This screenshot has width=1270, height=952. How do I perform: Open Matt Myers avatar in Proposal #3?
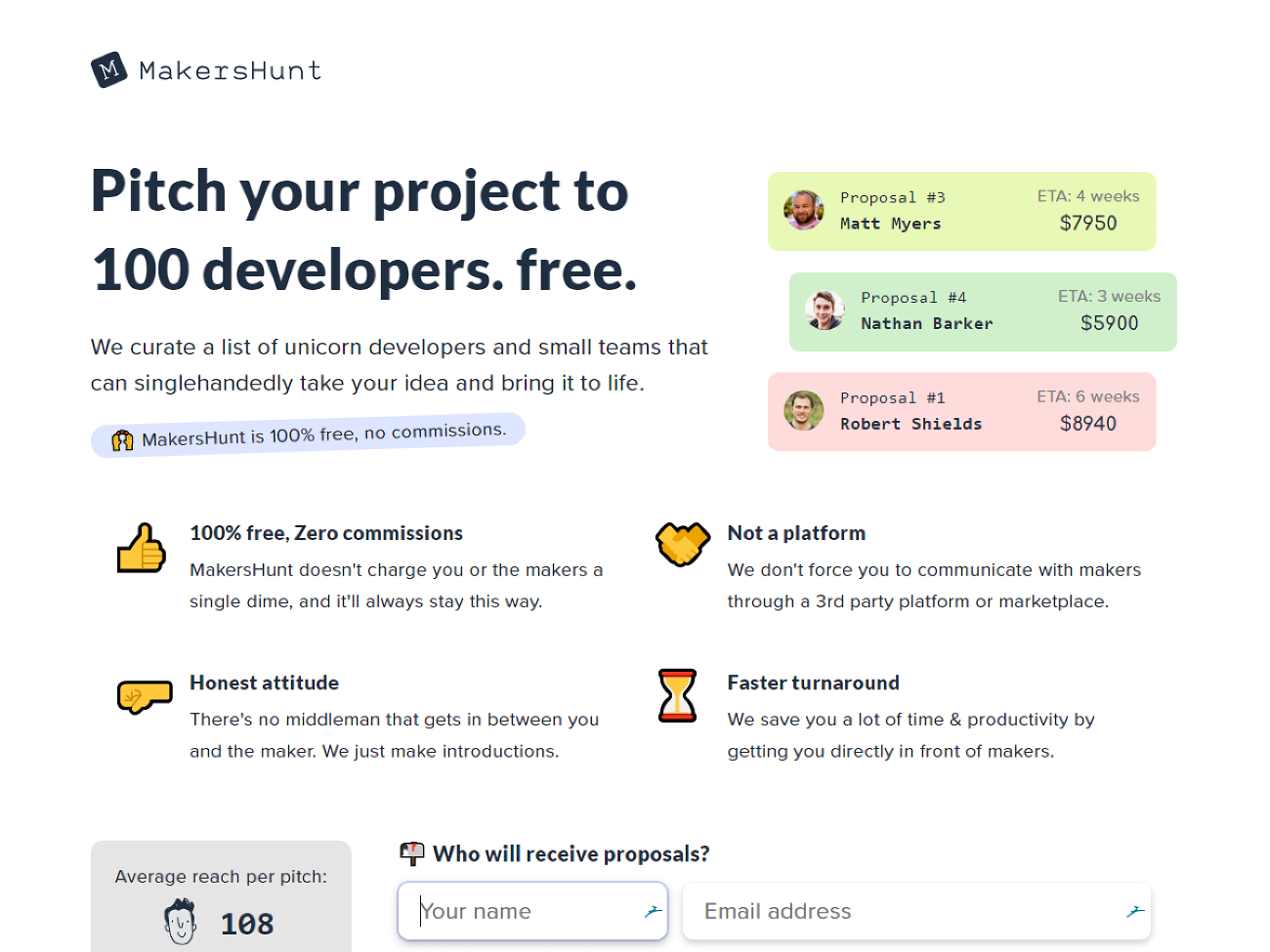tap(803, 210)
